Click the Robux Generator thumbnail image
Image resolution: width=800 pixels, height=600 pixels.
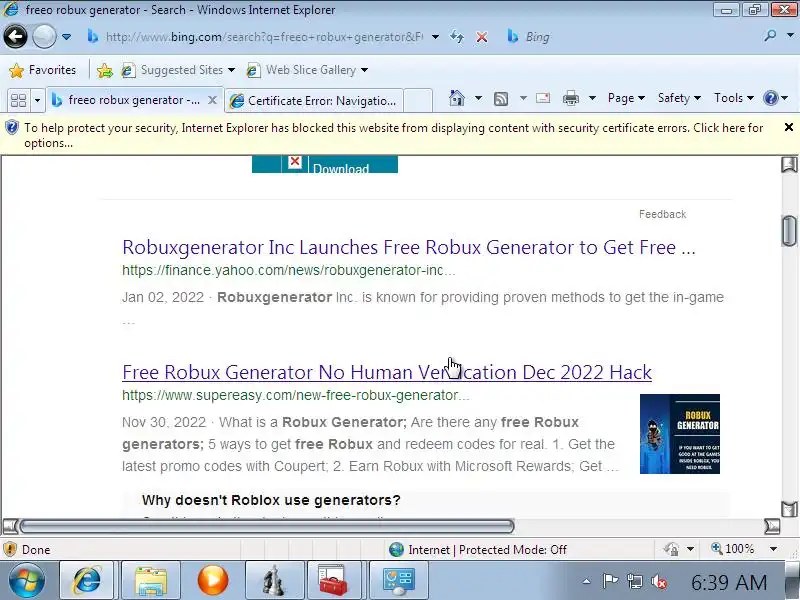(680, 434)
